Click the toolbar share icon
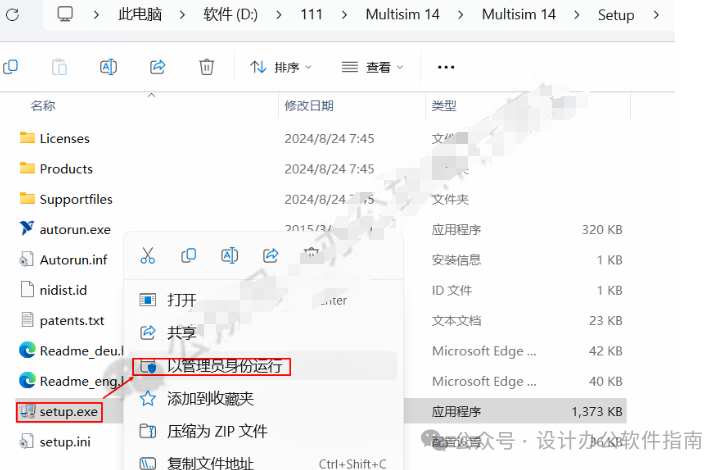Screen dimensions: 726x470 [157, 67]
